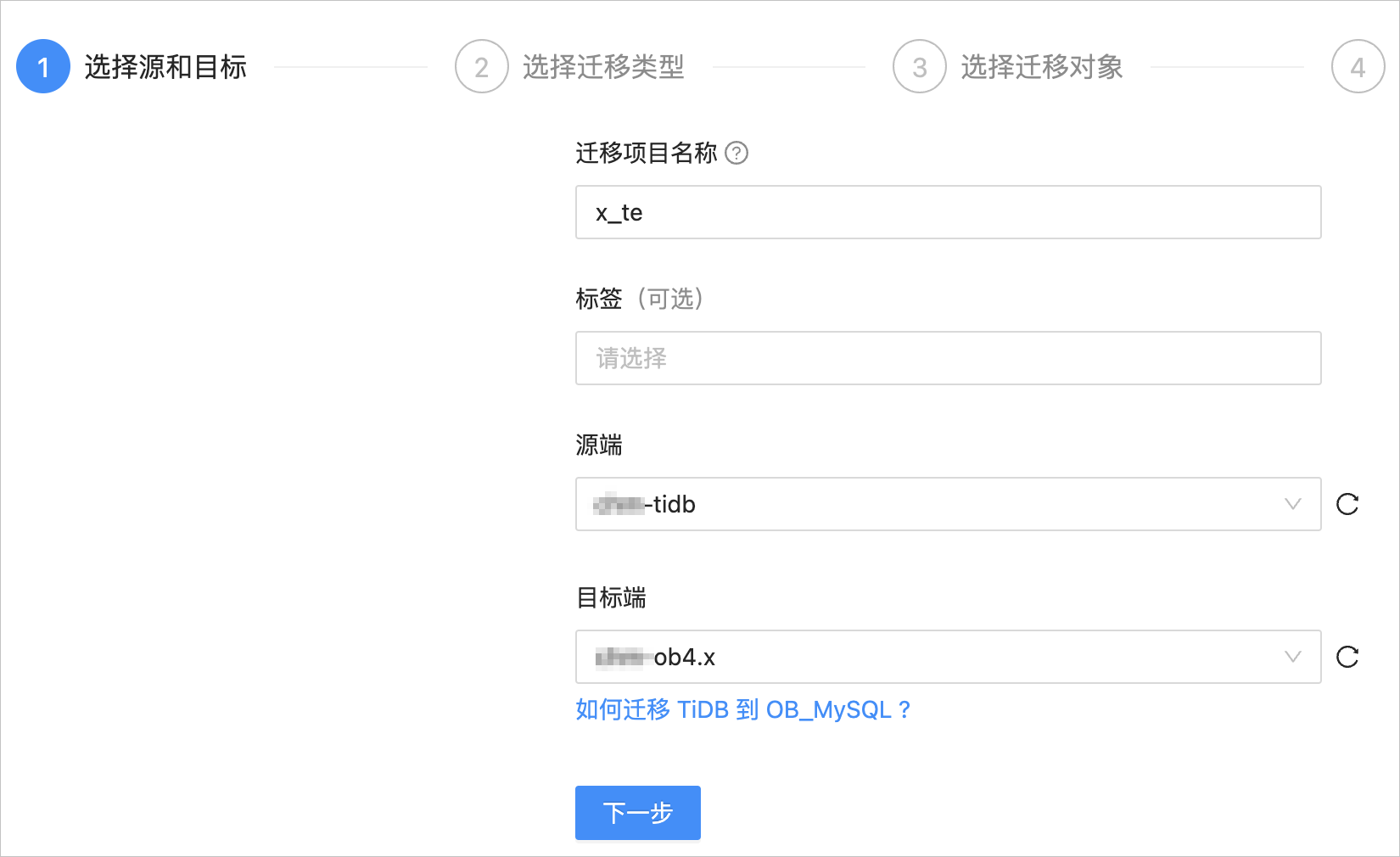
Task: Refresh the 目标端 data source list
Action: tap(1347, 657)
